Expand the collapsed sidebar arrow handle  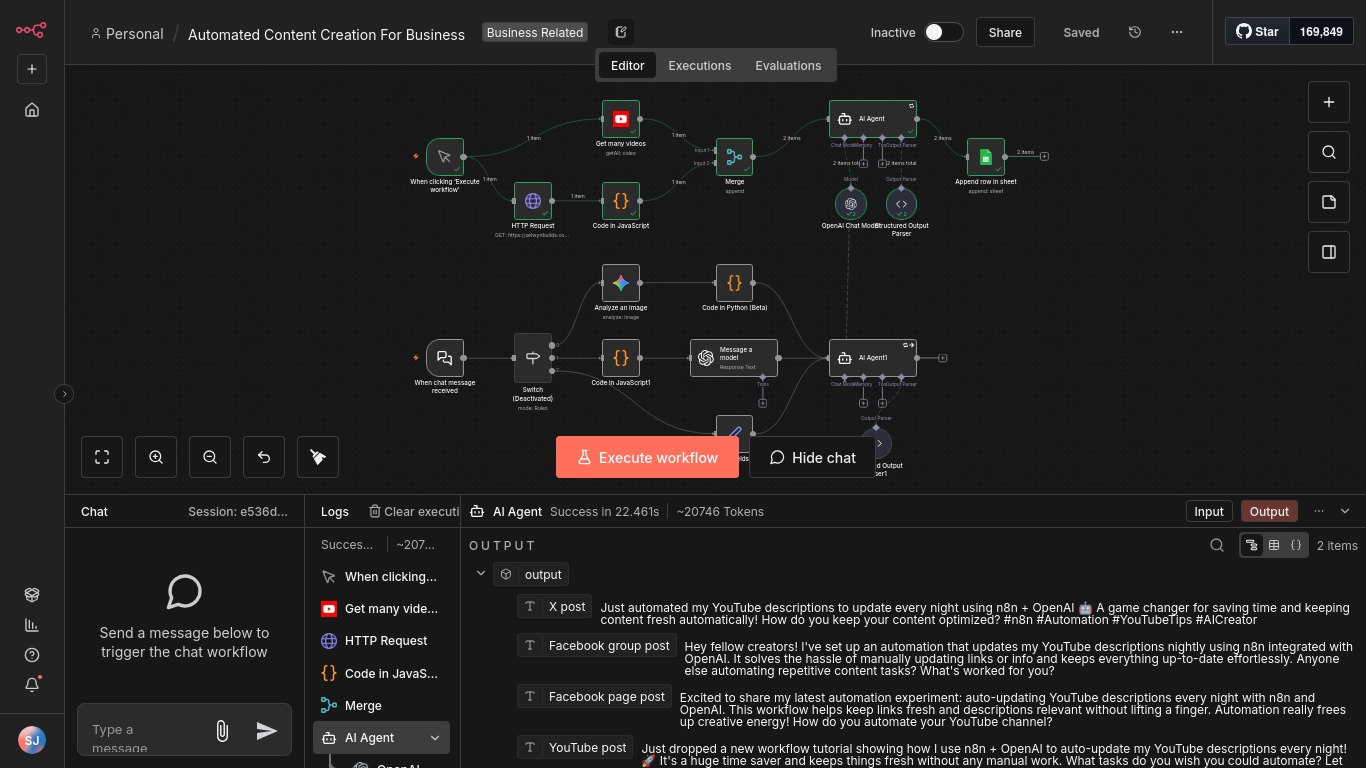point(64,394)
